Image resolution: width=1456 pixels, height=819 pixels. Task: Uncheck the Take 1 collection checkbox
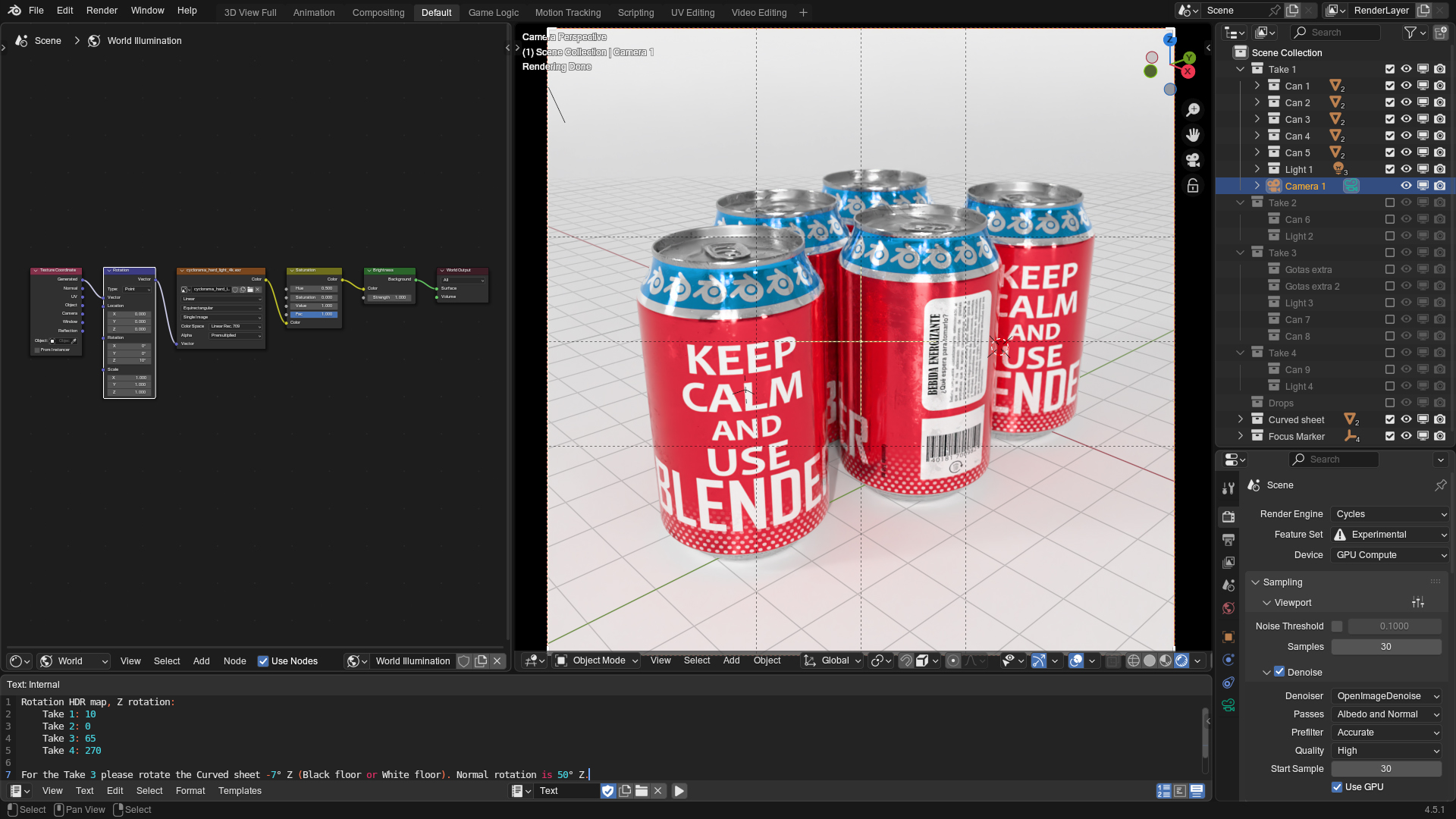(1390, 69)
